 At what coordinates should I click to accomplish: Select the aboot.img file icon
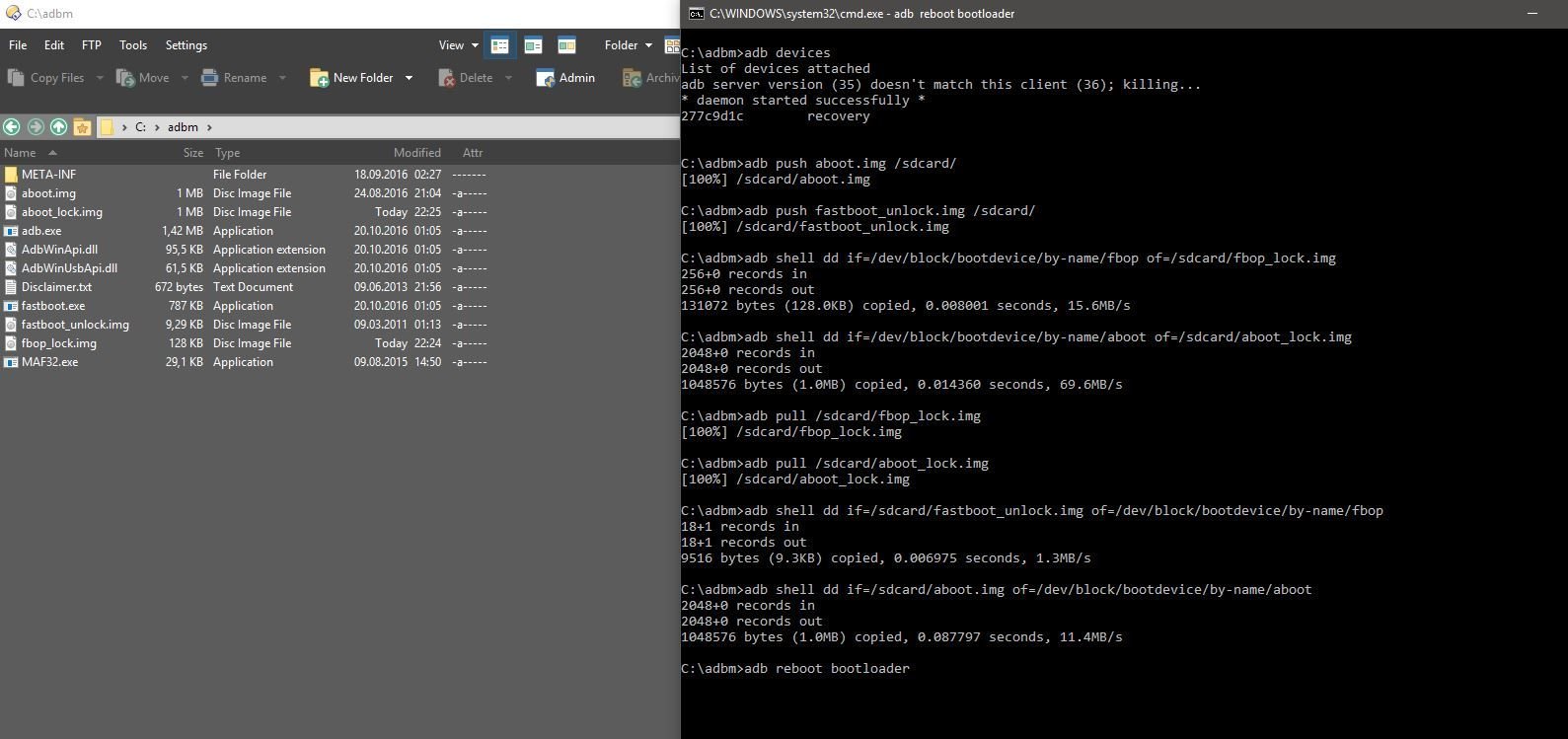click(11, 193)
